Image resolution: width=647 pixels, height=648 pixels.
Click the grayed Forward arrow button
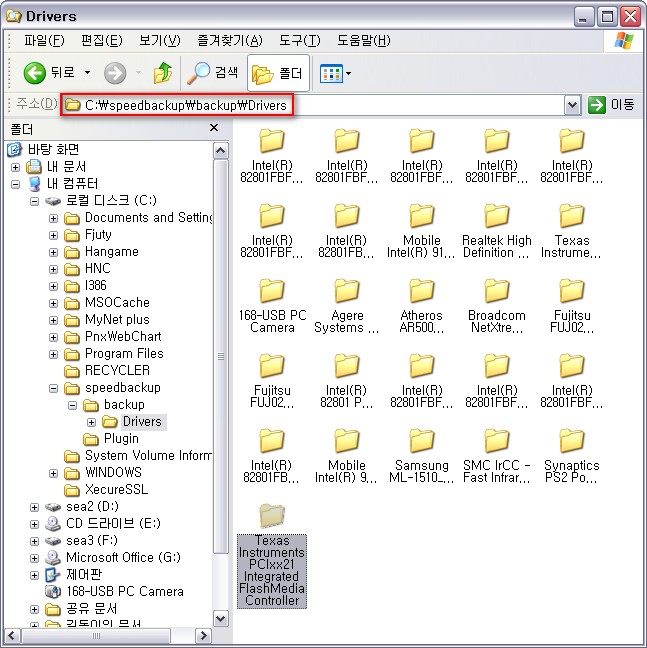[x=114, y=73]
